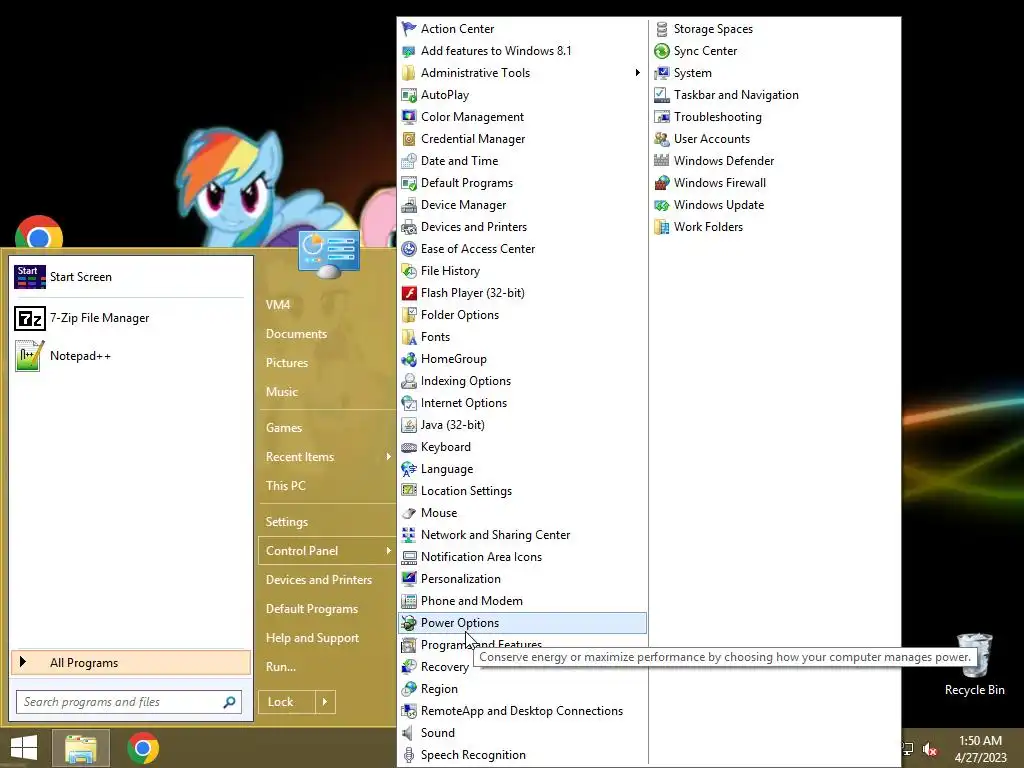1024x768 pixels.
Task: Open the Fonts folder icon
Action: click(x=409, y=337)
